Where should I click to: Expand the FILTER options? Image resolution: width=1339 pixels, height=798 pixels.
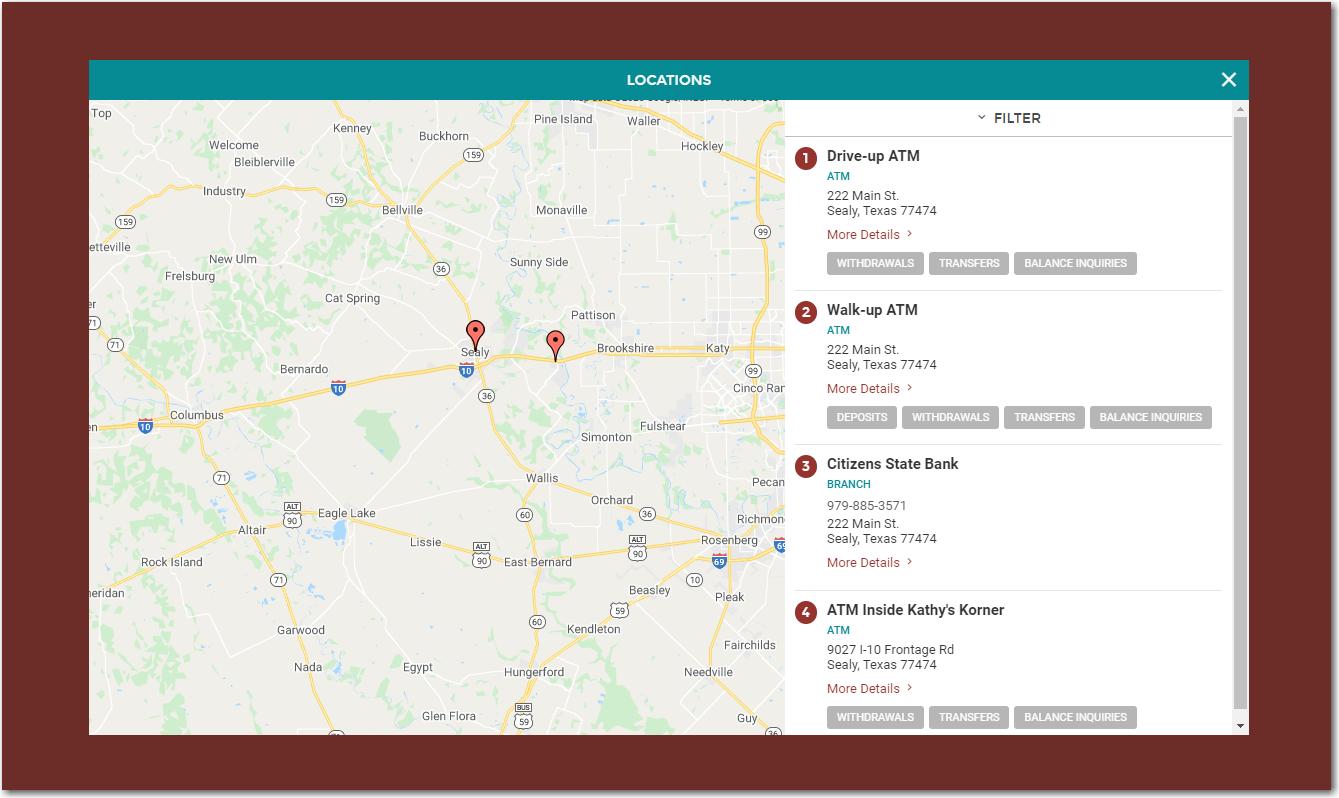[1009, 118]
